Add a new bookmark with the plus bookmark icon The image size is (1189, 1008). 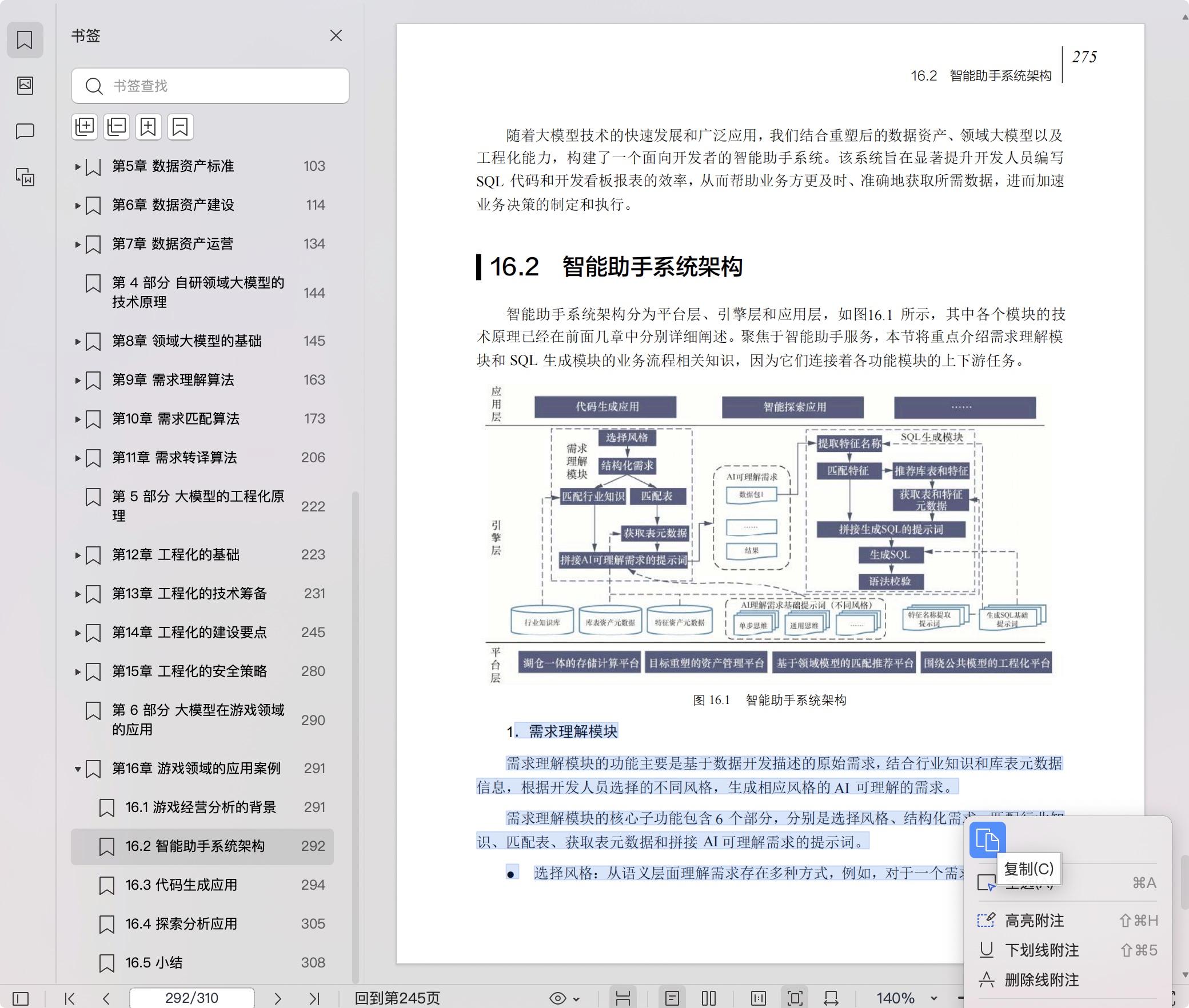149,127
